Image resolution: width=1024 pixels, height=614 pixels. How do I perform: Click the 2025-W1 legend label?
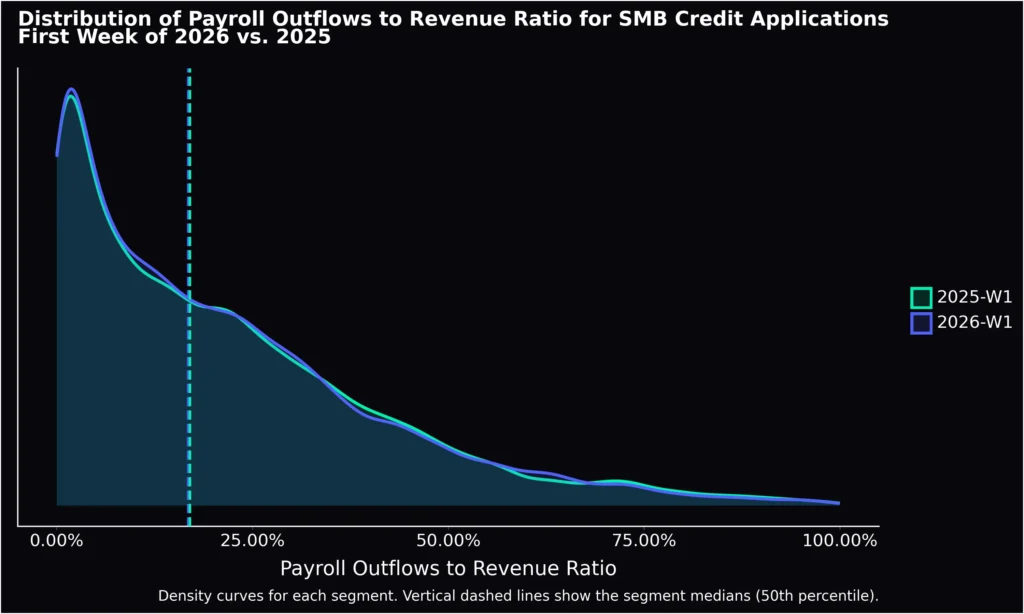coord(974,297)
